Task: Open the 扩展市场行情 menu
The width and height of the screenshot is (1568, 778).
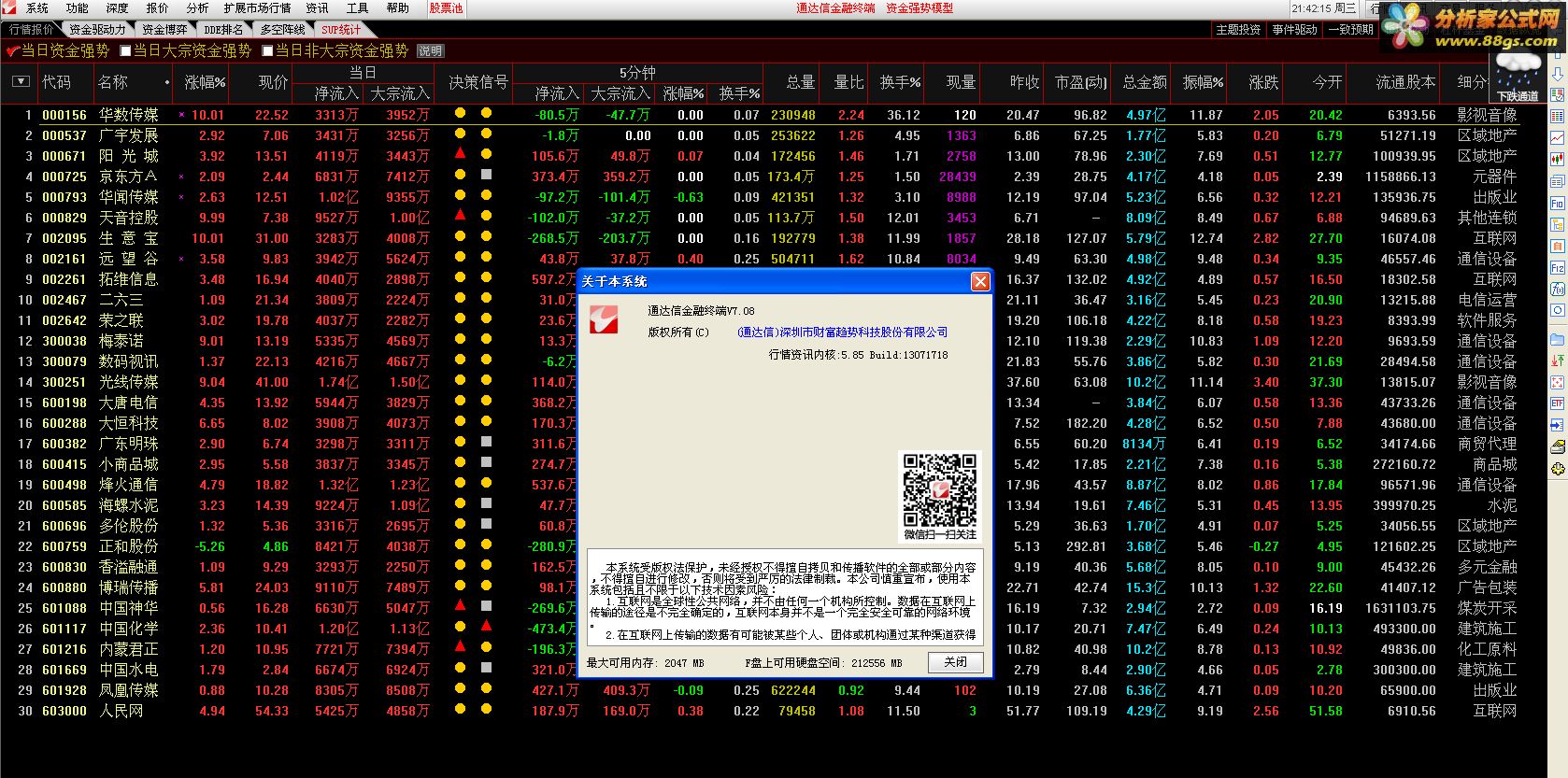Action: point(257,7)
